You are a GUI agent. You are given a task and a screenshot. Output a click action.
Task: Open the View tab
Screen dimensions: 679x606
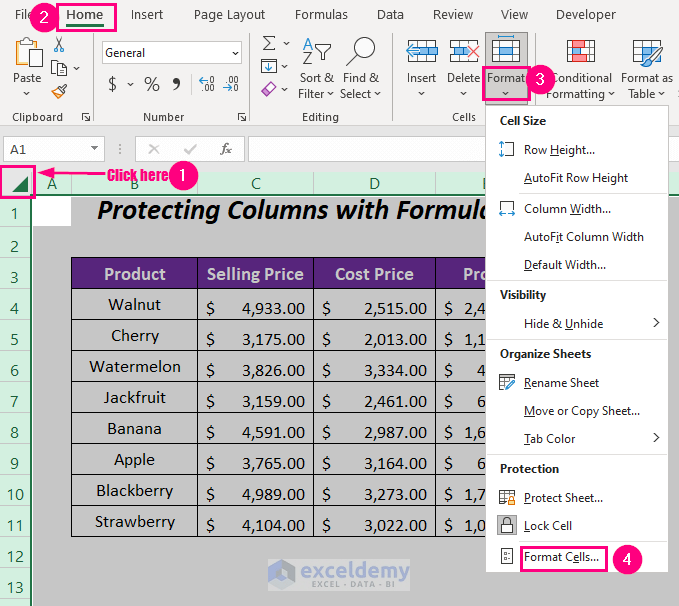514,15
